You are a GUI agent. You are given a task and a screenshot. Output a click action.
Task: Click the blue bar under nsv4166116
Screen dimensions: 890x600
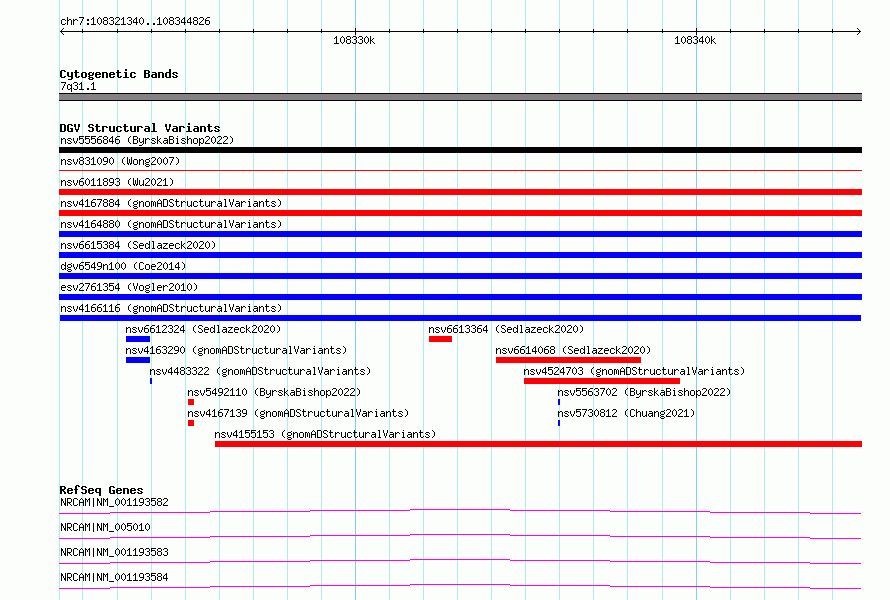460,318
